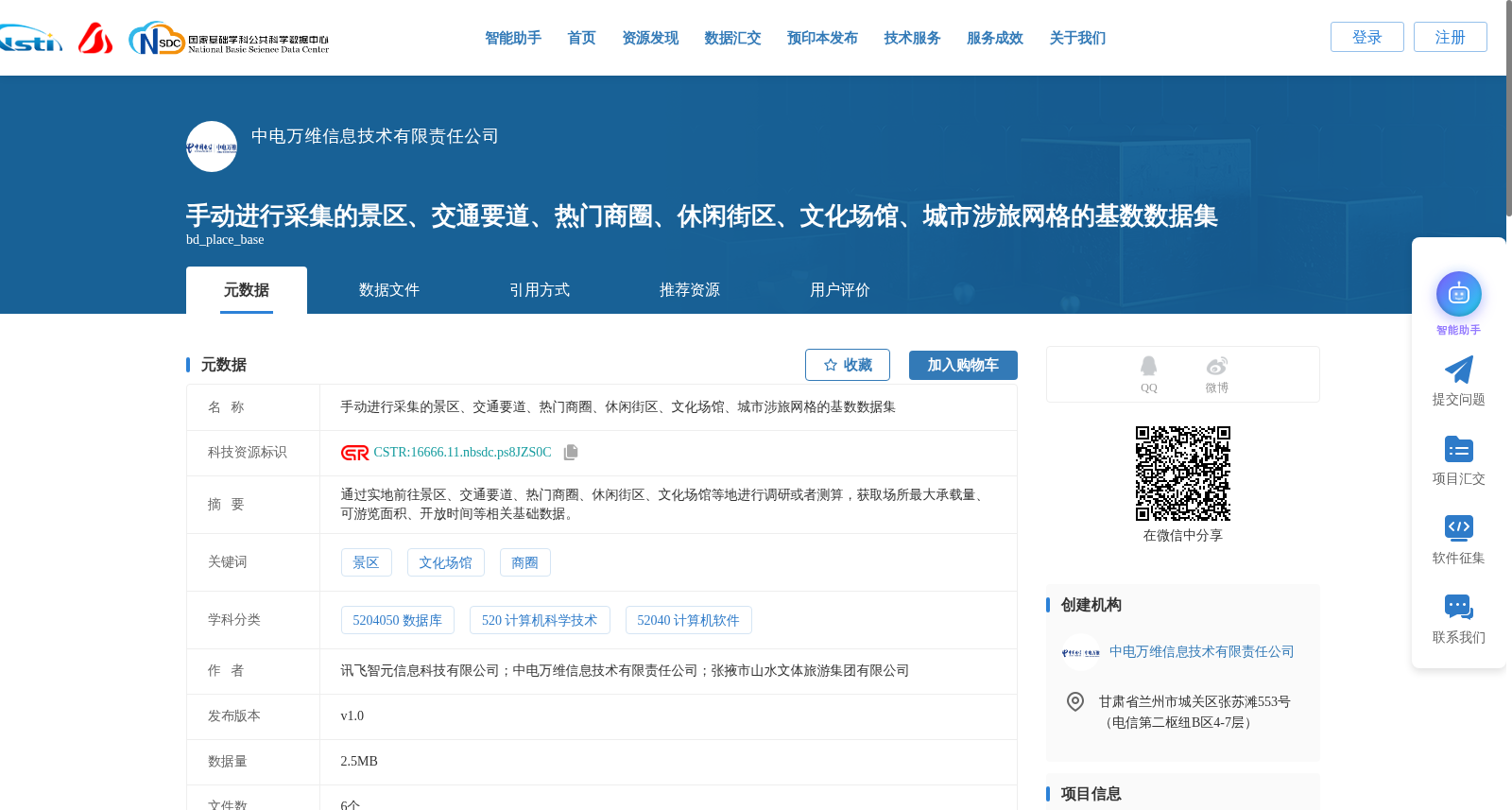Click the abstract text in 摘要 row
The height and width of the screenshot is (810, 1512).
[665, 505]
